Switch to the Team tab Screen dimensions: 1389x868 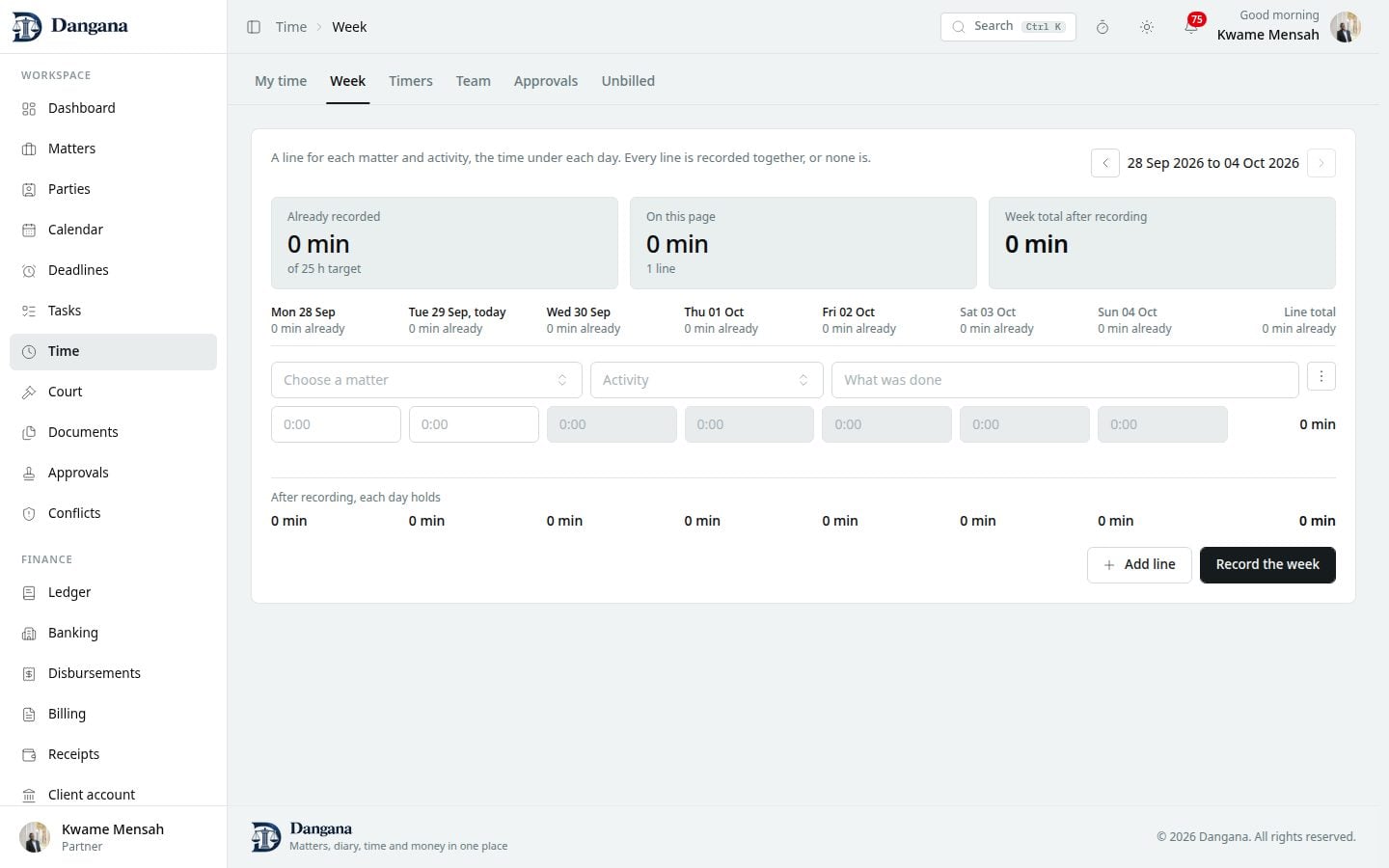point(474,81)
